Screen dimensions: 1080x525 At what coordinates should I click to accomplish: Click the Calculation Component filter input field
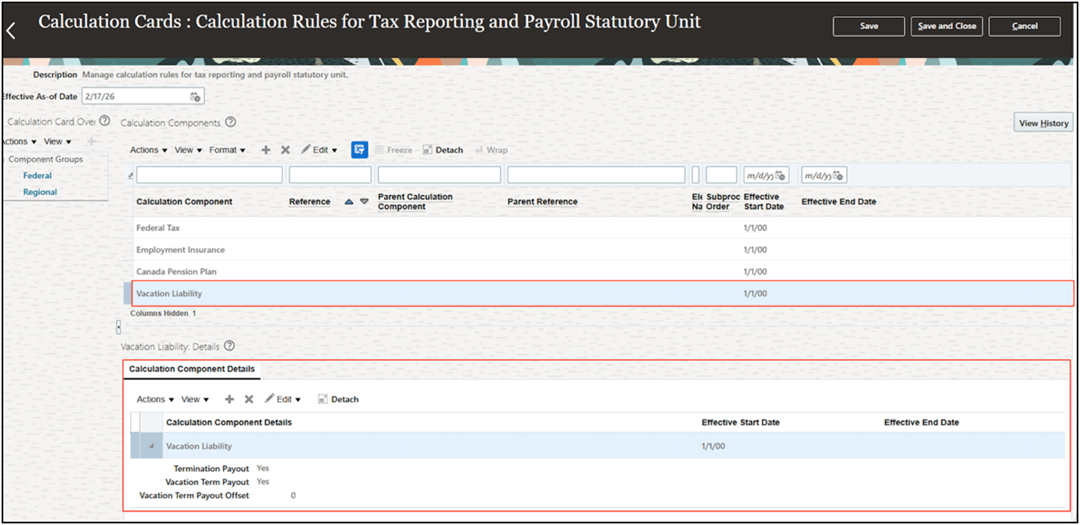tap(209, 175)
